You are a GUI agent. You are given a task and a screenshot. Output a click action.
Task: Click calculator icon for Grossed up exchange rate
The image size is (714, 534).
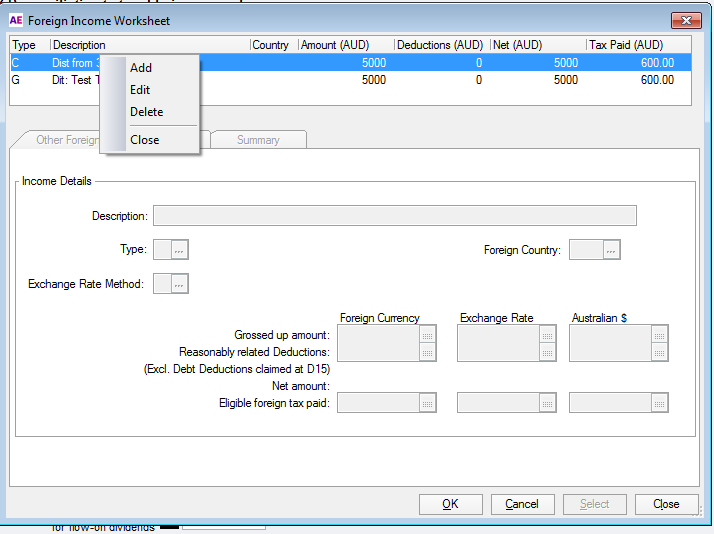(547, 336)
